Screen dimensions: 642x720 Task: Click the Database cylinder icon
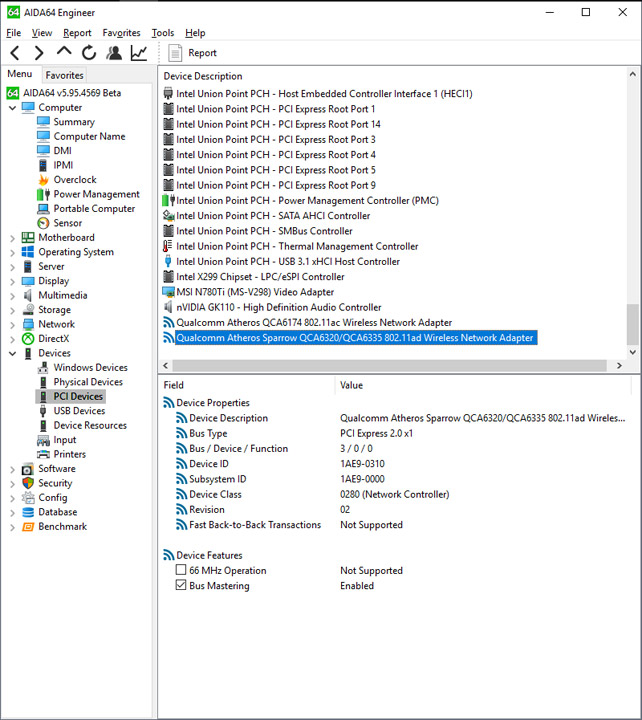coord(28,512)
